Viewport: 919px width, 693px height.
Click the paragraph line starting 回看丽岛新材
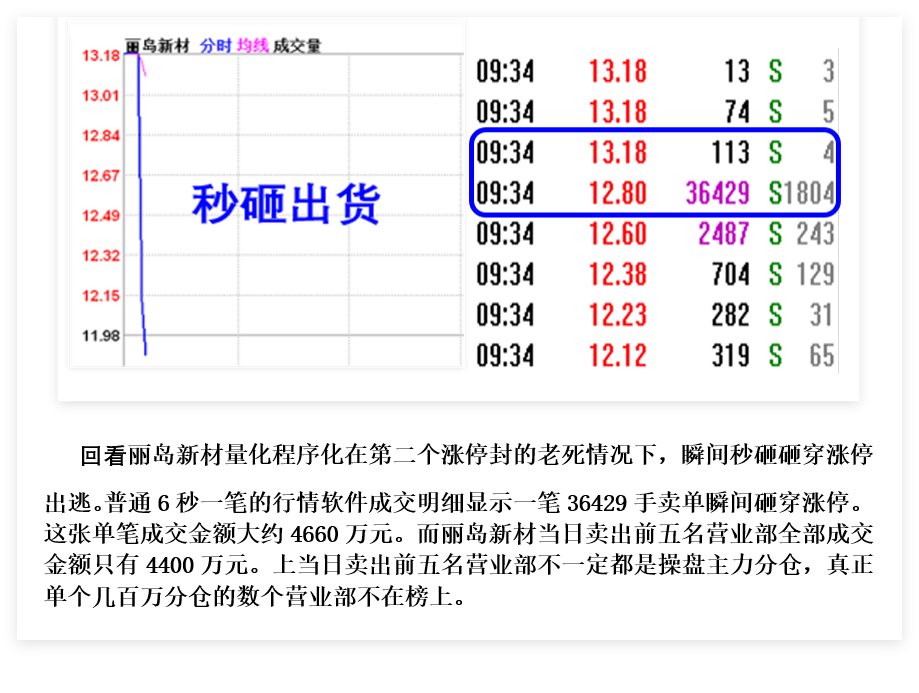click(x=476, y=455)
